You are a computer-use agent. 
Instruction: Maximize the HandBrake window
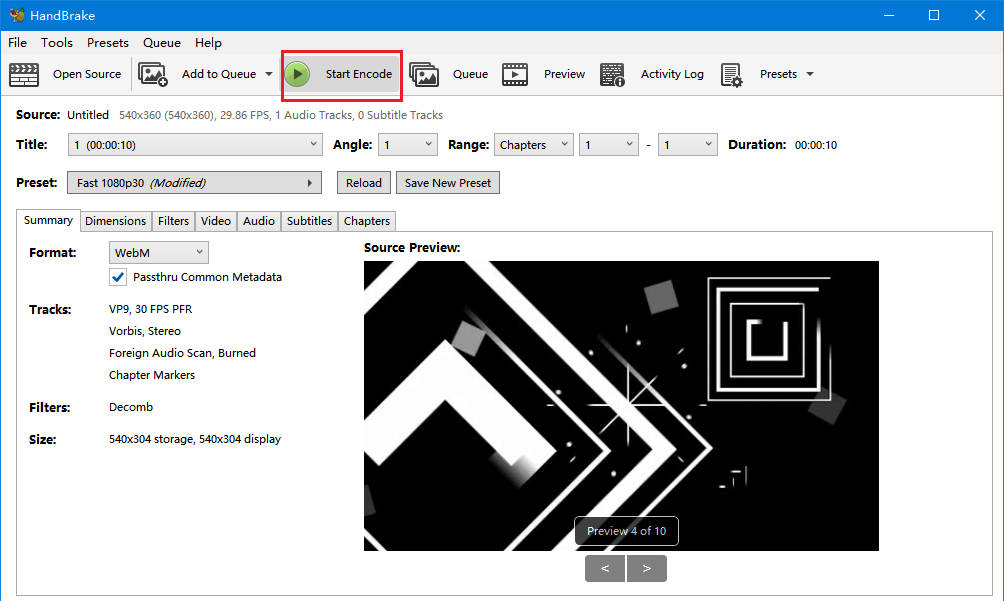934,15
